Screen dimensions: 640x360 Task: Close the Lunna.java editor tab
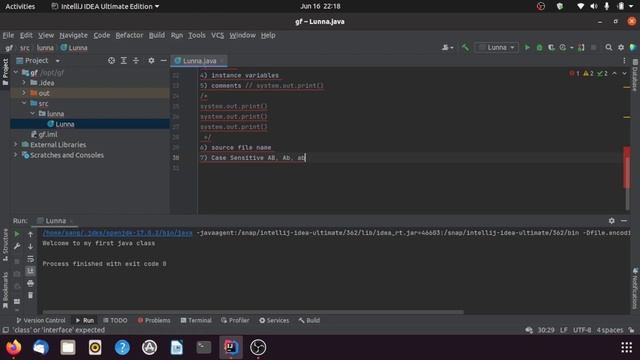pyautogui.click(x=222, y=61)
